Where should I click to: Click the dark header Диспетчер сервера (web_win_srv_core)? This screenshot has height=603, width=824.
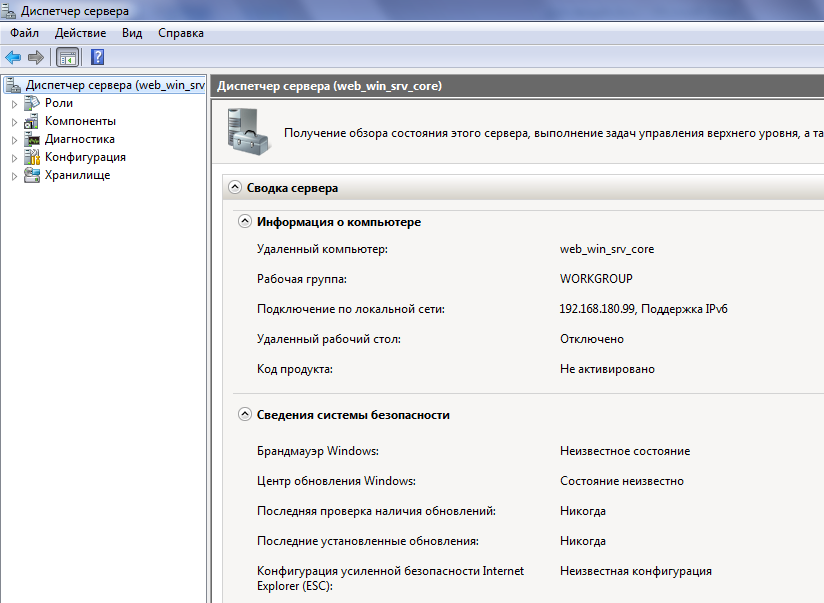pos(329,86)
